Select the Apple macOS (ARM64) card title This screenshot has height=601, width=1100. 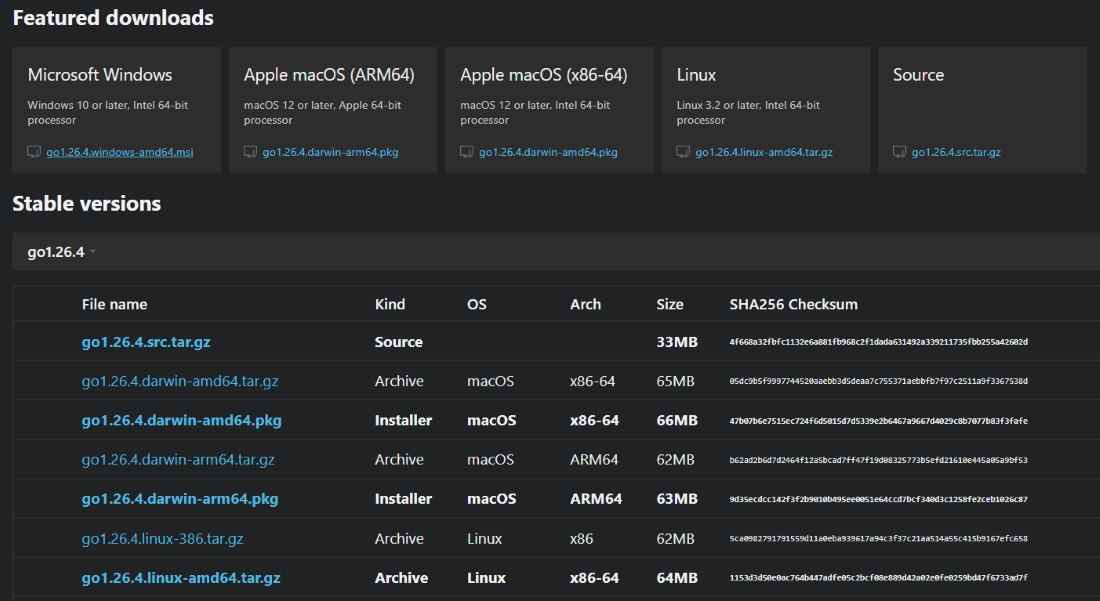pos(329,74)
